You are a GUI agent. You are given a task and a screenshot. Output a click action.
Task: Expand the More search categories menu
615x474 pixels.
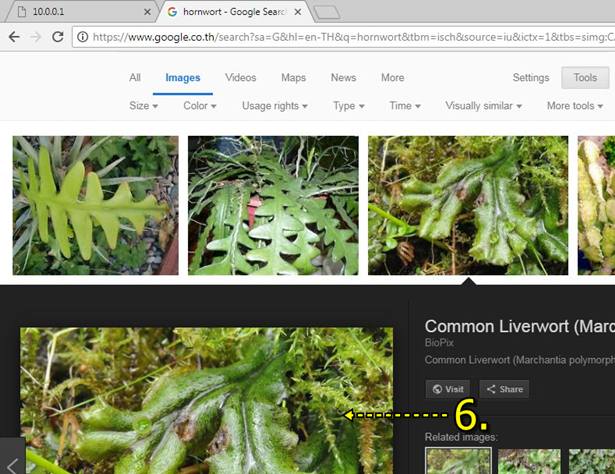[x=393, y=78]
